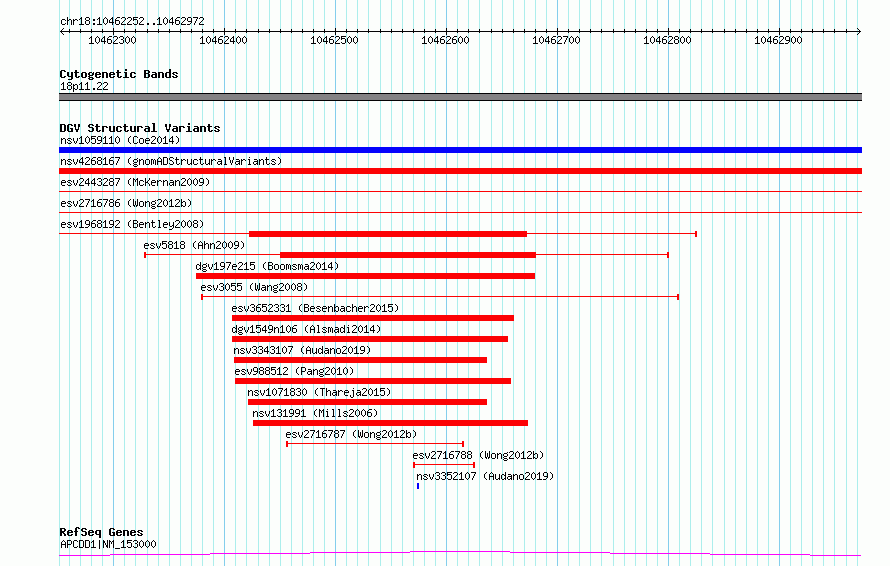Click the ruler's left arrowhead
890x566 pixels.
(x=62, y=31)
